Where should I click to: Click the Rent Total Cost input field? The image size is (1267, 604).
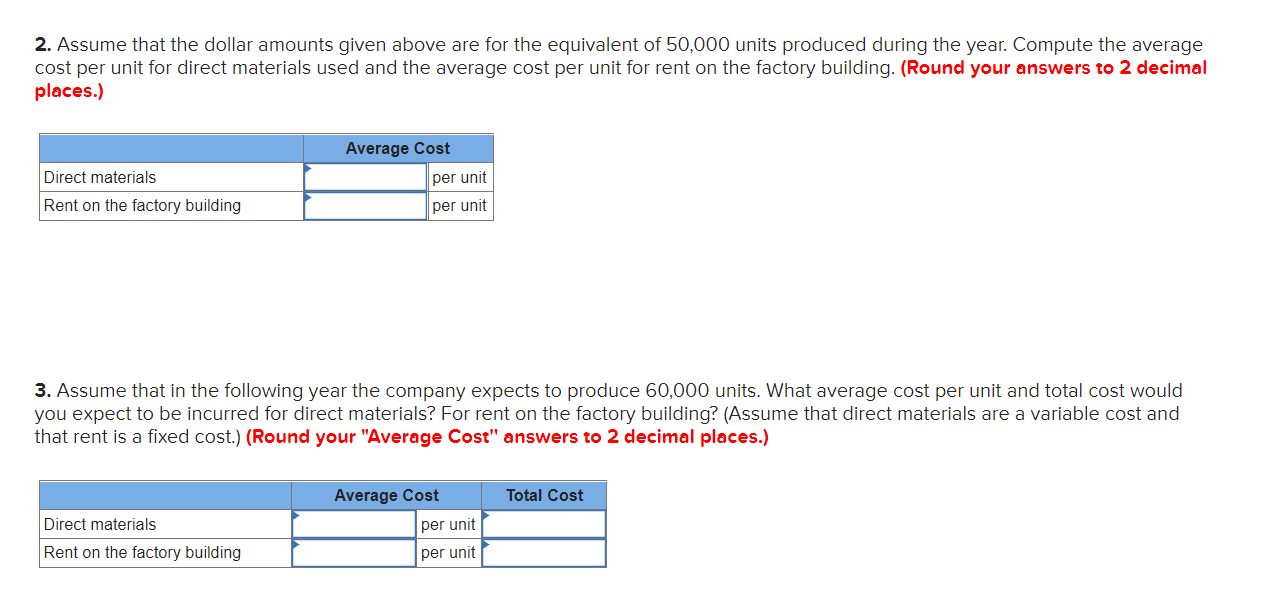point(544,552)
